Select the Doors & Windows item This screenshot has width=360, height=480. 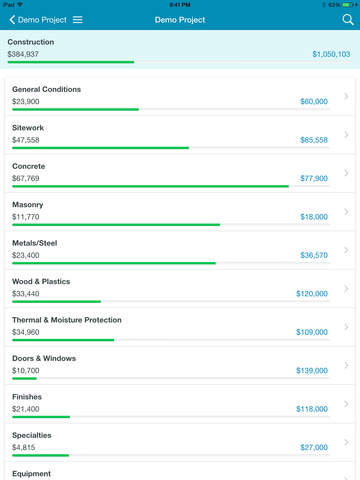[x=180, y=366]
